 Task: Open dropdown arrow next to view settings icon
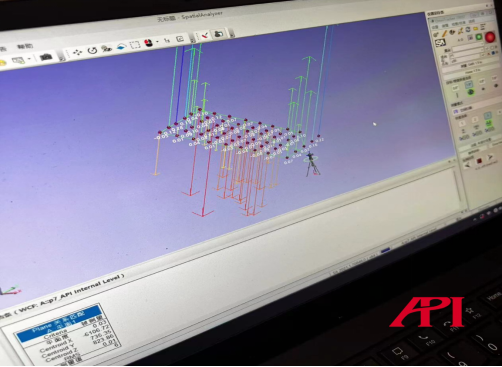coord(29,59)
